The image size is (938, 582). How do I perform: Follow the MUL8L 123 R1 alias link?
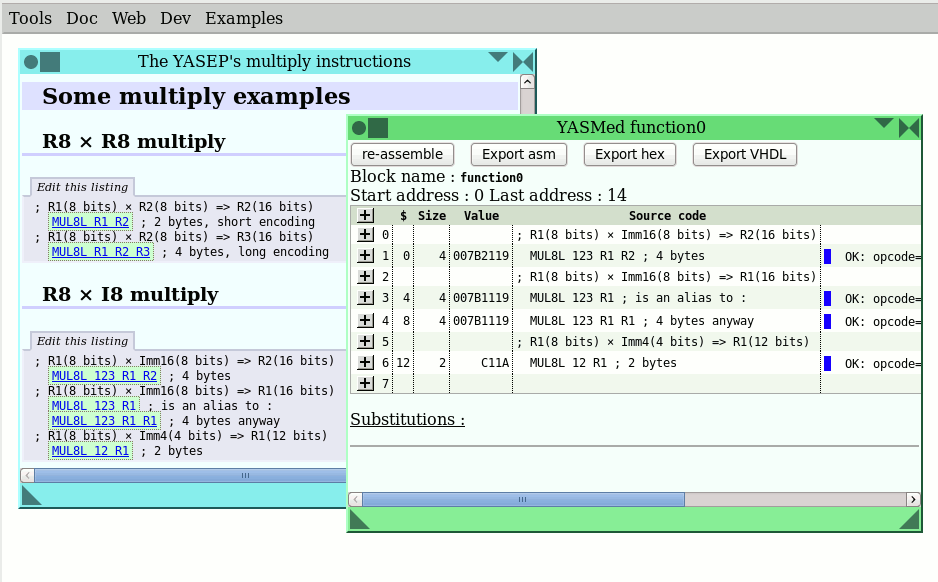[93, 406]
